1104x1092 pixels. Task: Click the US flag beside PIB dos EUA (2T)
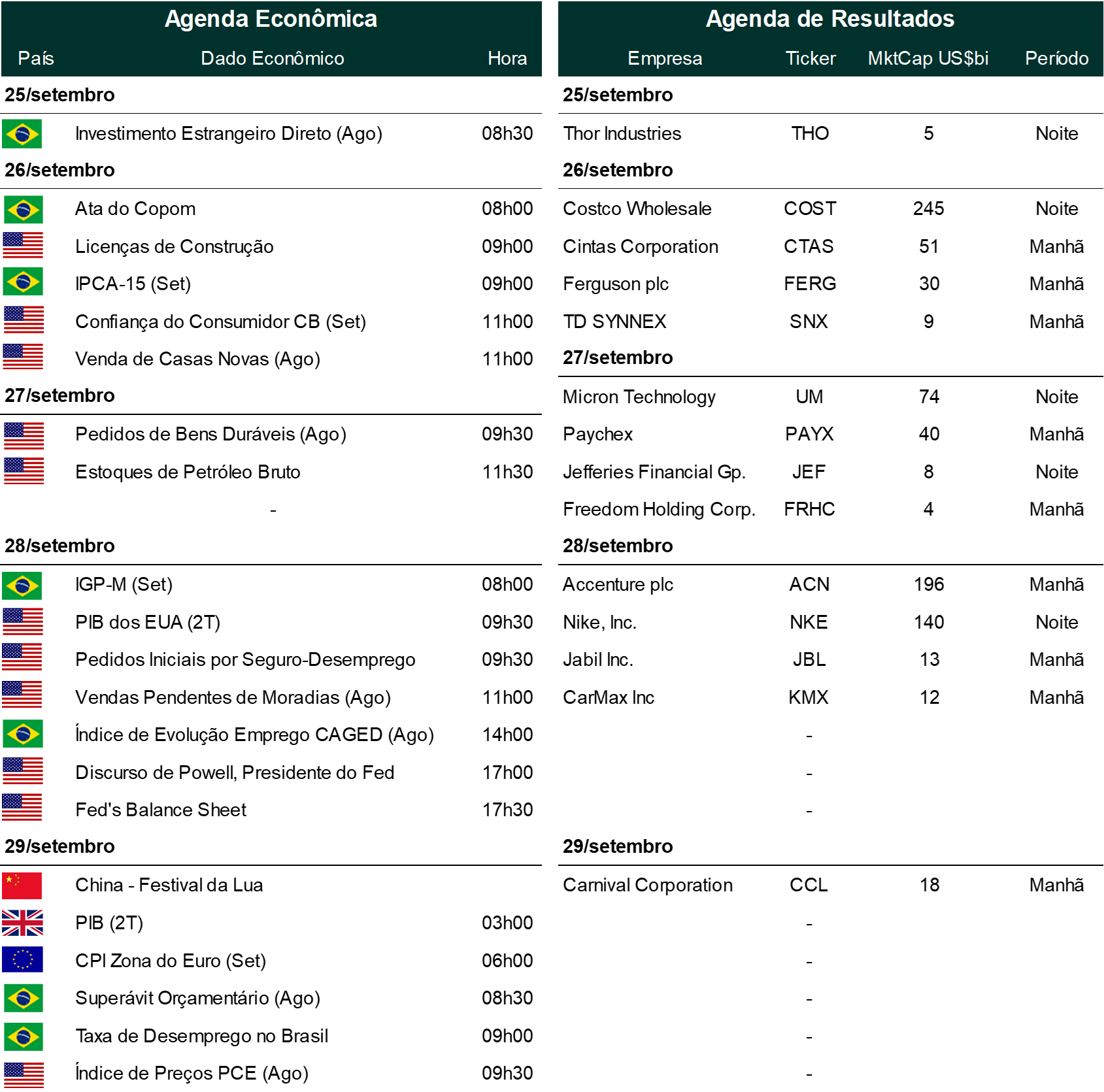pyautogui.click(x=23, y=621)
